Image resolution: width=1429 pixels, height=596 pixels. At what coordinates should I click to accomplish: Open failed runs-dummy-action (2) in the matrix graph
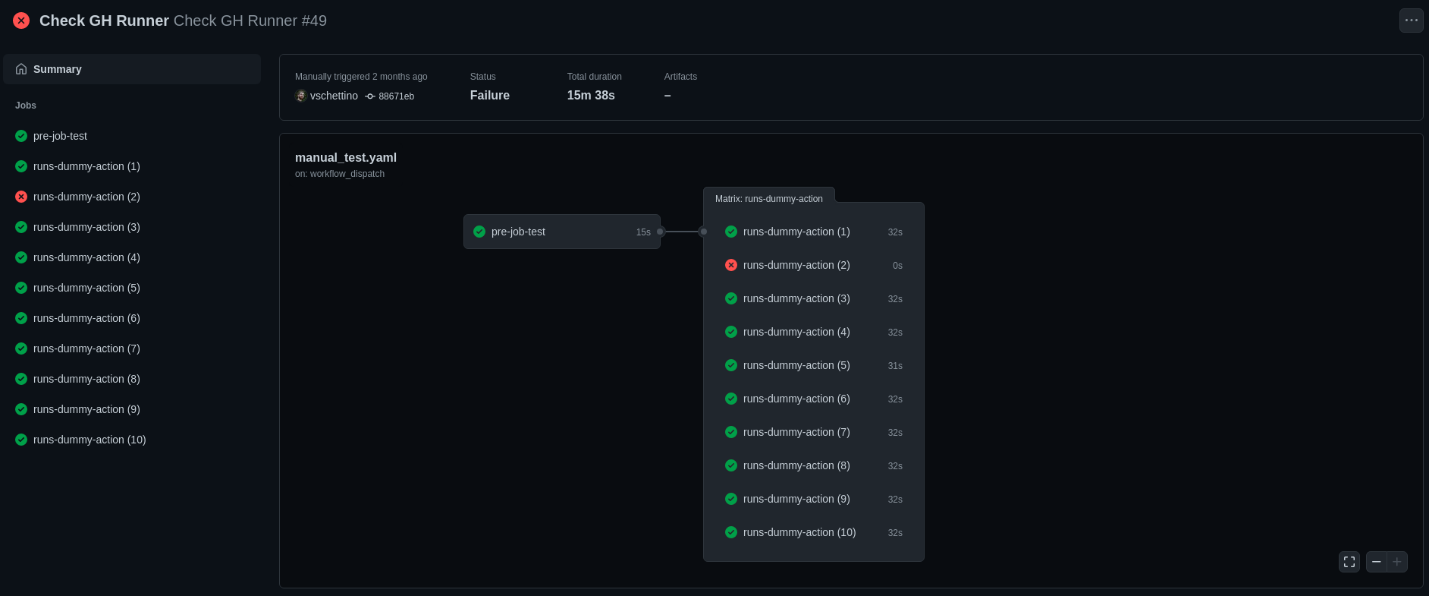813,265
